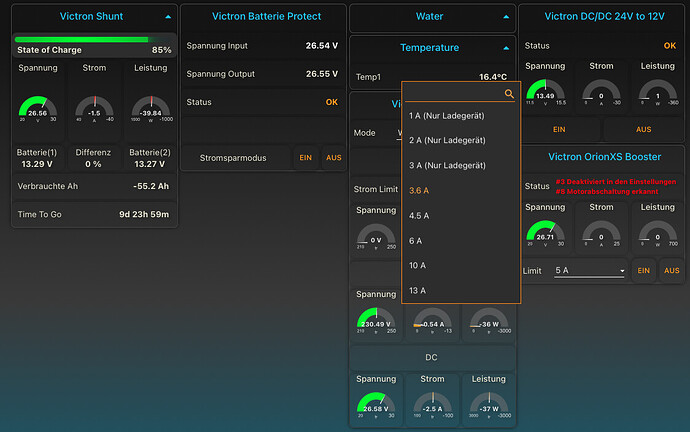
Task: Click the Victron Shunt title
Action: click(x=91, y=16)
